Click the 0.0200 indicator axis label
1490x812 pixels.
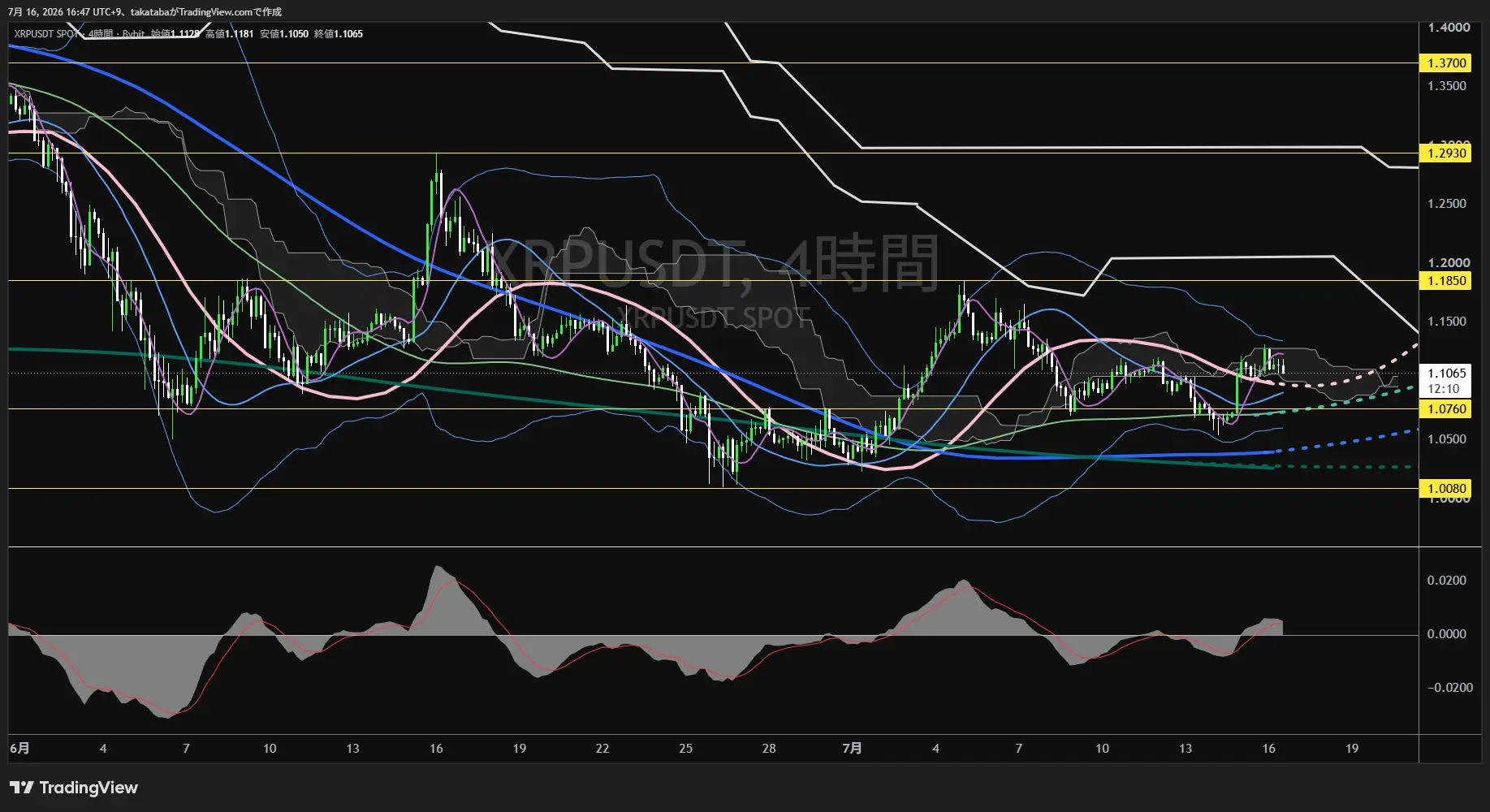click(1447, 581)
